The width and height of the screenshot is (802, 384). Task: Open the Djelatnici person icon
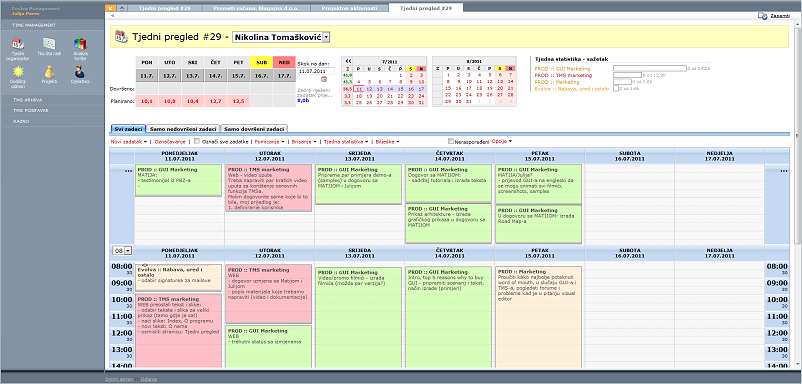pyautogui.click(x=80, y=71)
